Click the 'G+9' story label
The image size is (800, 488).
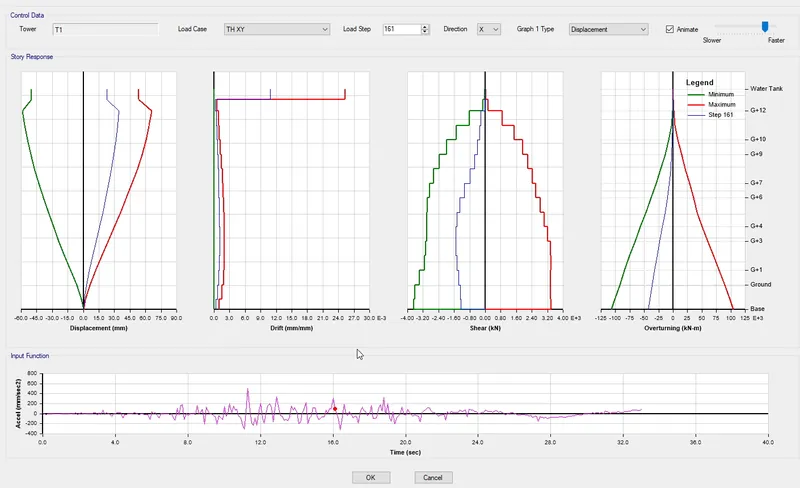click(x=756, y=154)
